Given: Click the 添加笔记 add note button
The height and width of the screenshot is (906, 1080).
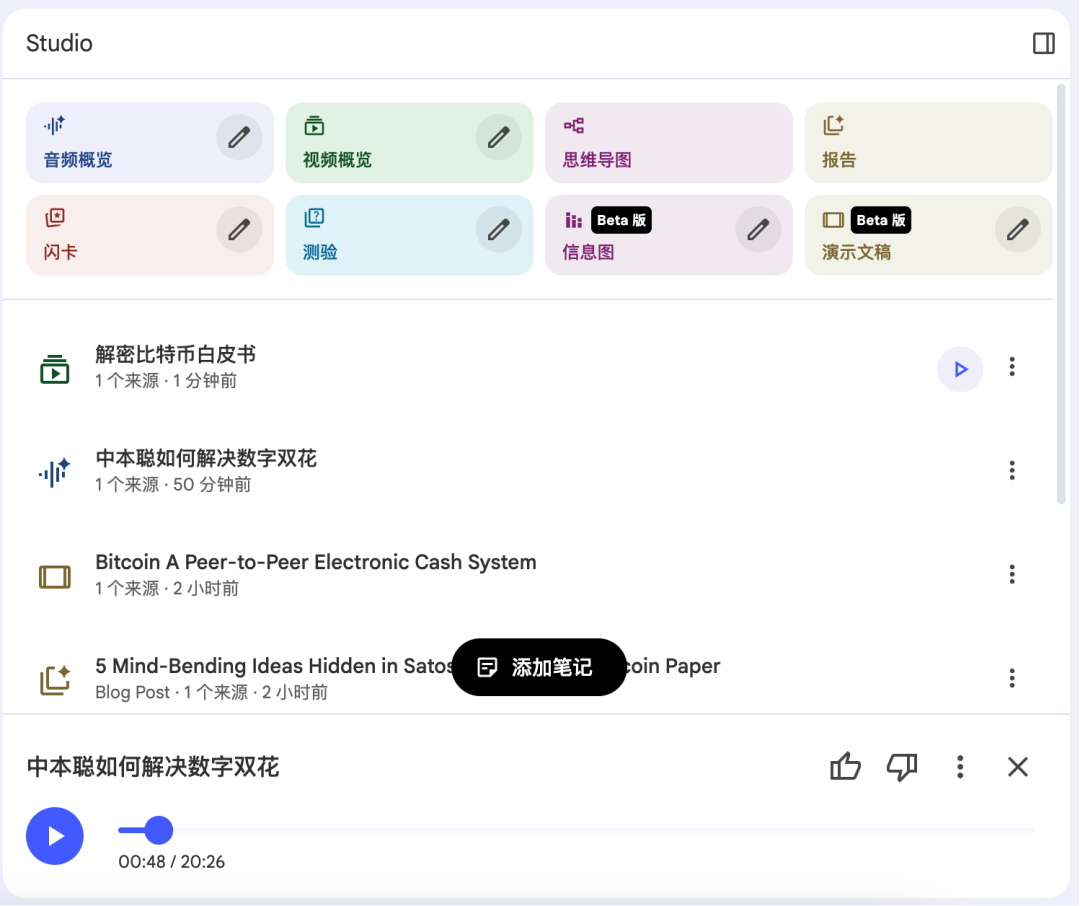Looking at the screenshot, I should [539, 667].
